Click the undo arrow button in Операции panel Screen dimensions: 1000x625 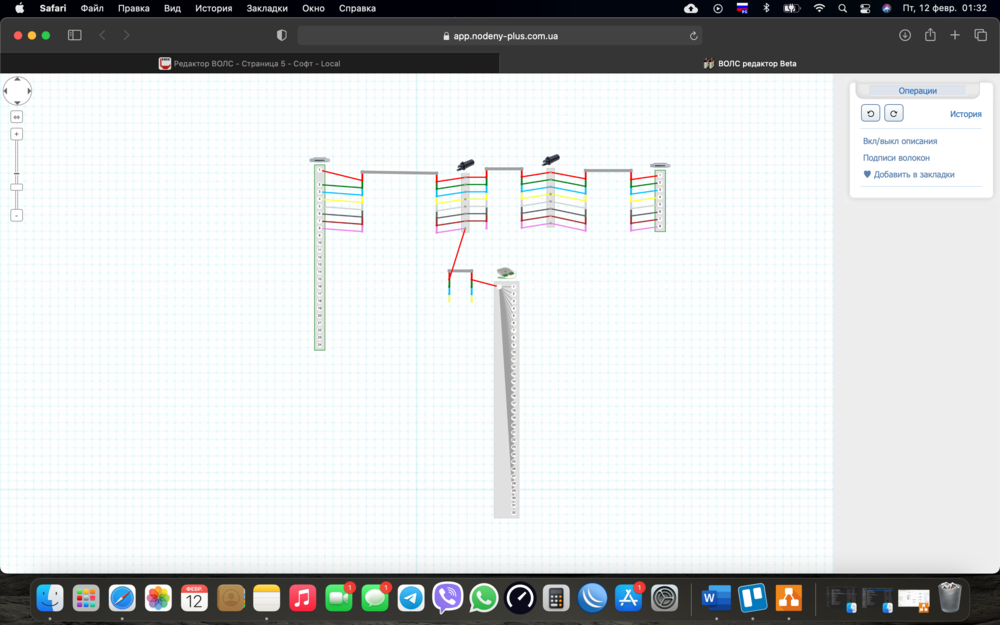pyautogui.click(x=870, y=113)
